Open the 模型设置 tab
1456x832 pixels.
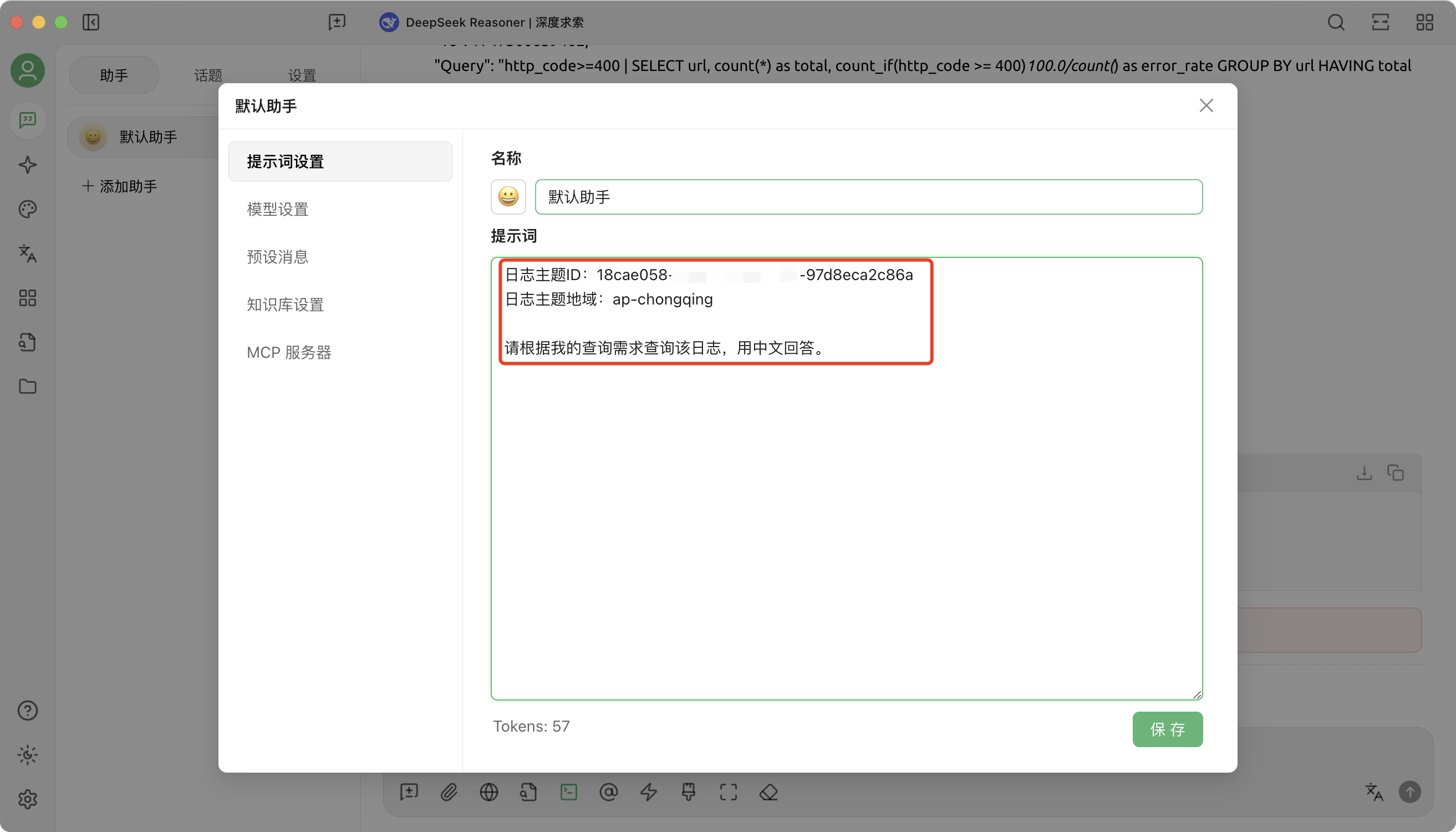tap(278, 209)
